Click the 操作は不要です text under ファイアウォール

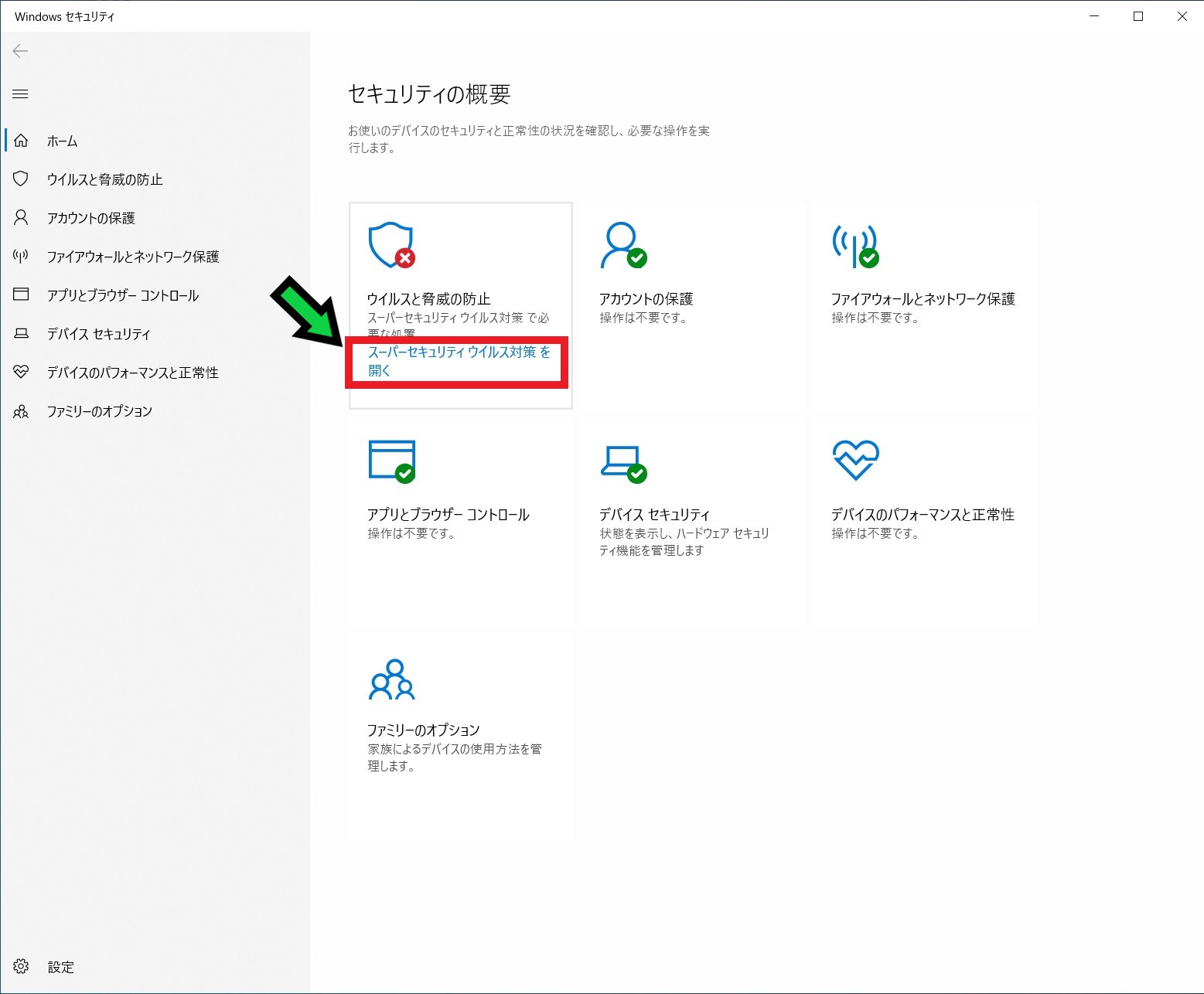[x=875, y=318]
